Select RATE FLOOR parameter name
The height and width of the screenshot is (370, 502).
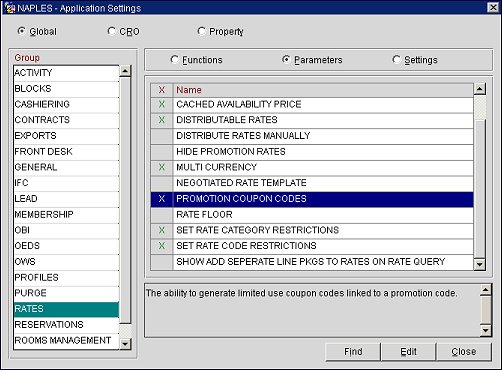323,215
